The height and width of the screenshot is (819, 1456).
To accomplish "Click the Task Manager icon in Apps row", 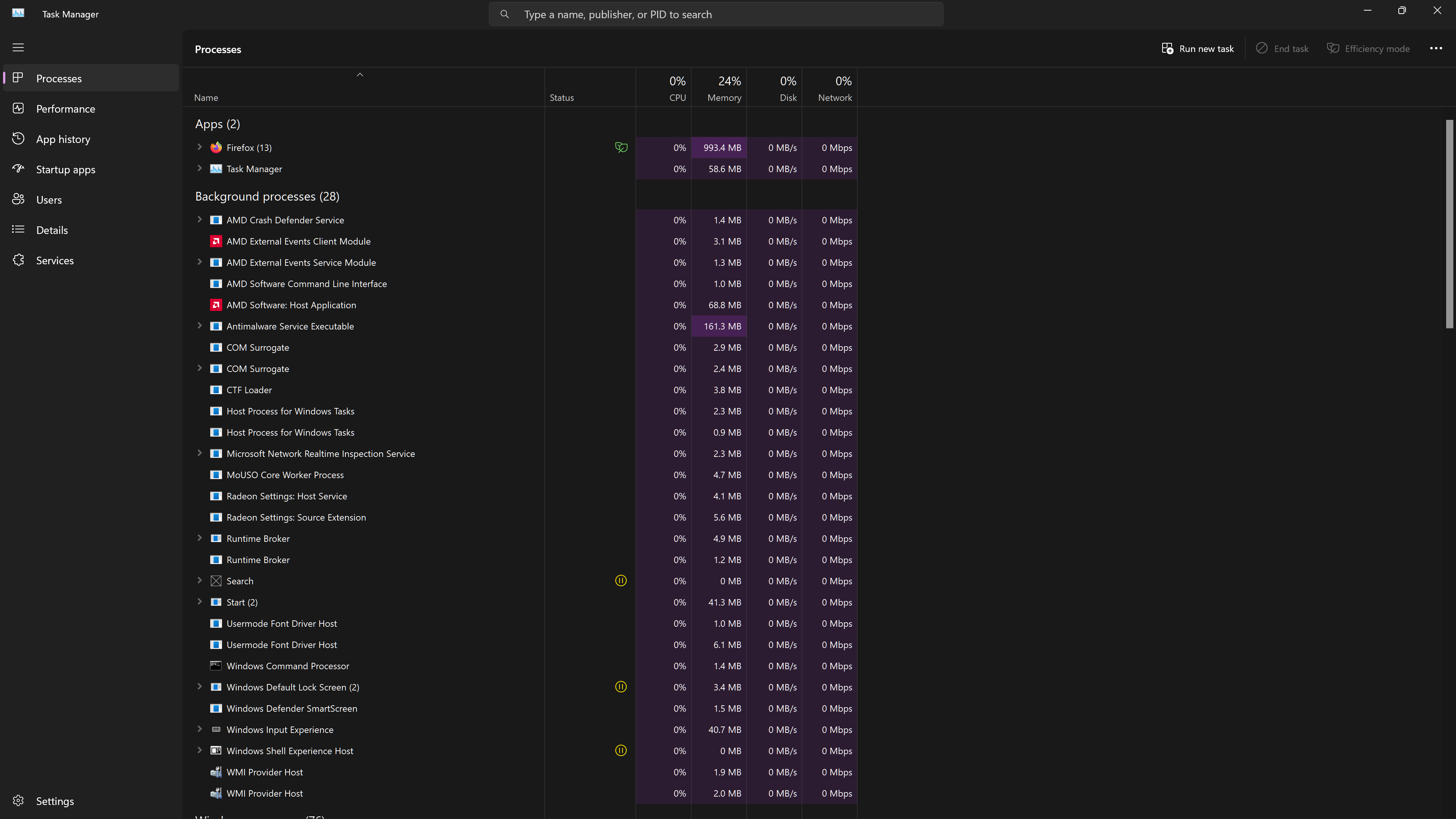I will [x=216, y=169].
